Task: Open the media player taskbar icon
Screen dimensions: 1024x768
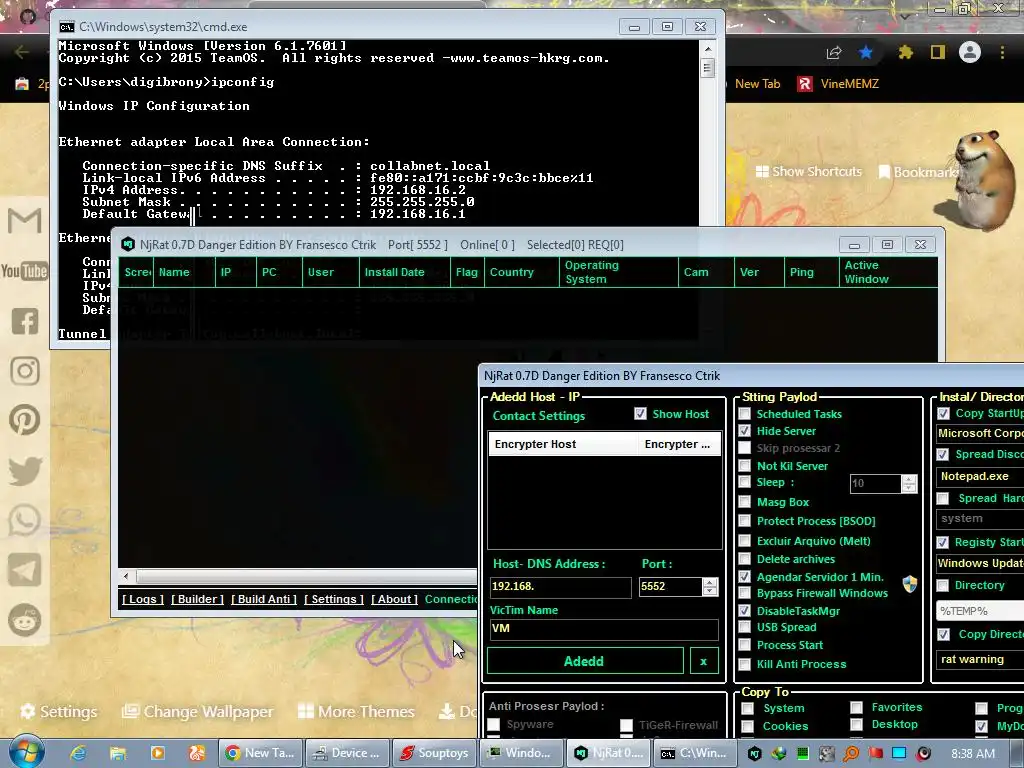Action: tap(157, 753)
